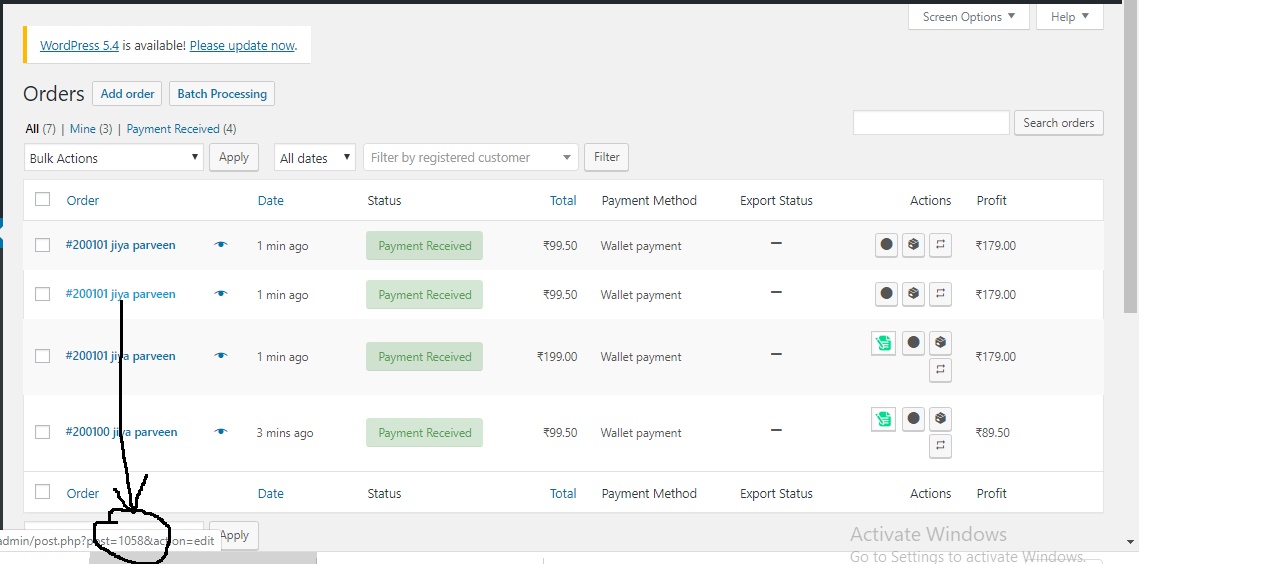Open Filter by registered customer dropdown
This screenshot has height=564, width=1280.
[x=471, y=158]
